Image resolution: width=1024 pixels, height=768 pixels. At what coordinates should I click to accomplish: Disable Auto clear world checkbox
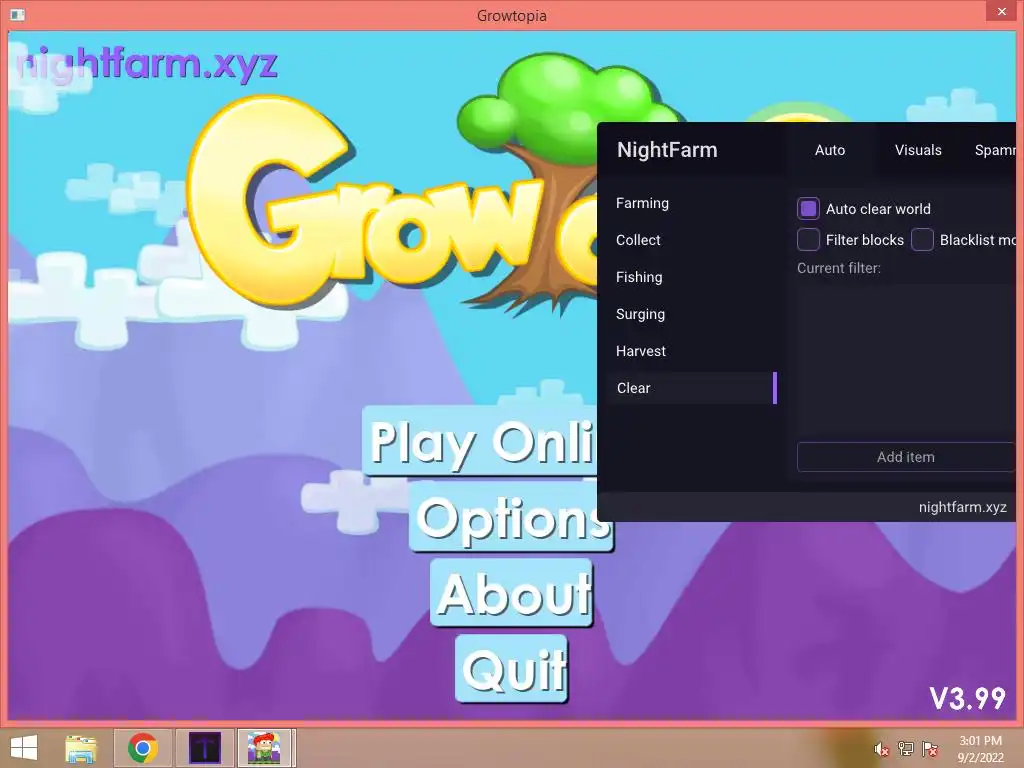(808, 209)
